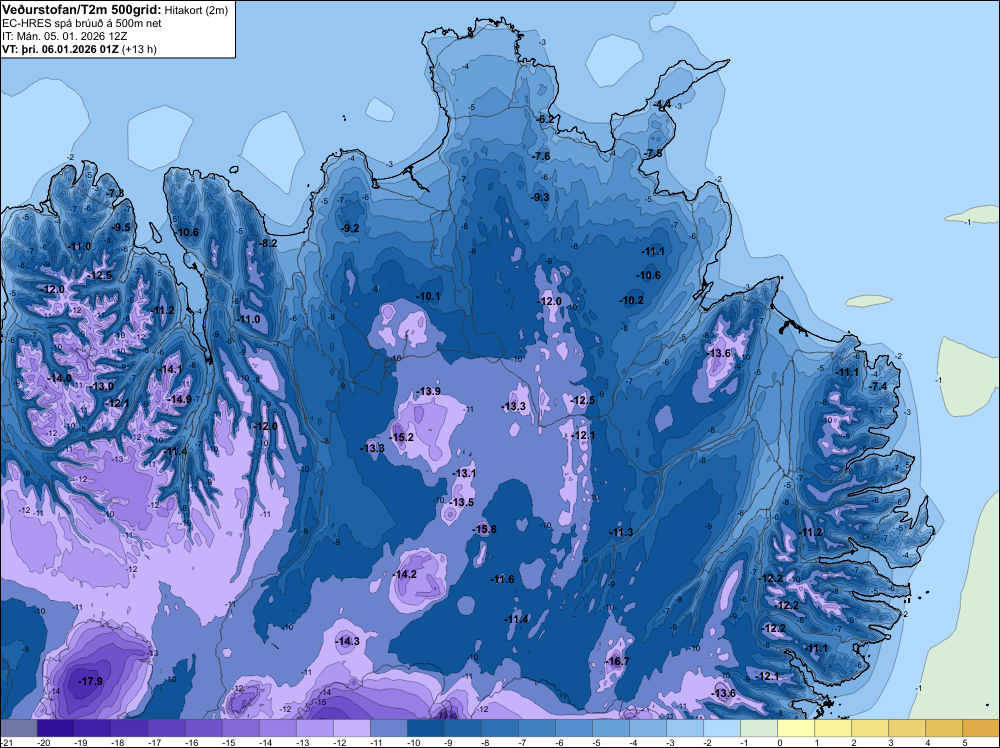Image resolution: width=1000 pixels, height=748 pixels.
Task: Pick the color scale segment between -2 and -1
Action: [x=721, y=728]
